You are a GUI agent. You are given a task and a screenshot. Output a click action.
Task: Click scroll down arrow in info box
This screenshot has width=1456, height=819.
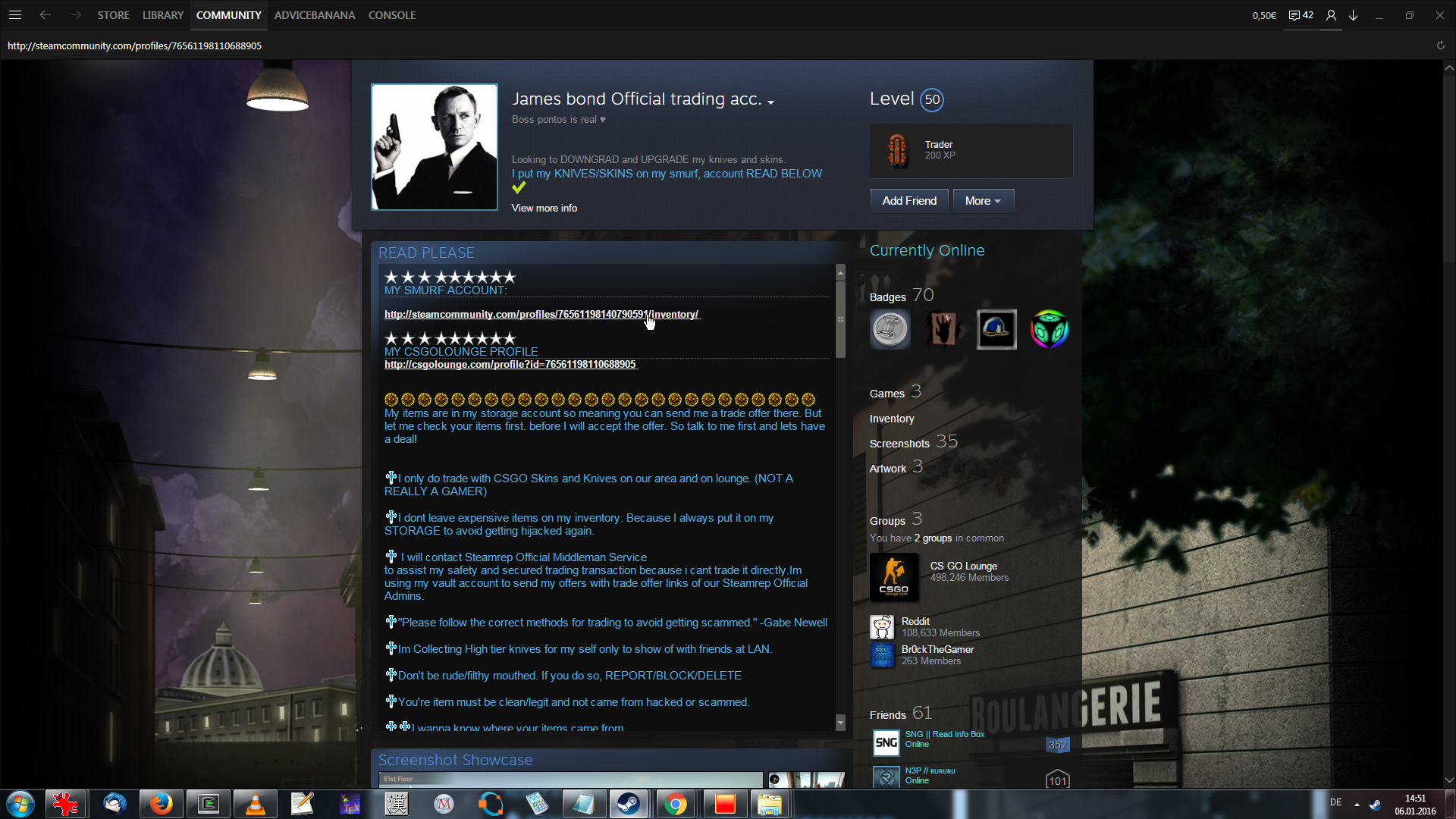[x=840, y=722]
